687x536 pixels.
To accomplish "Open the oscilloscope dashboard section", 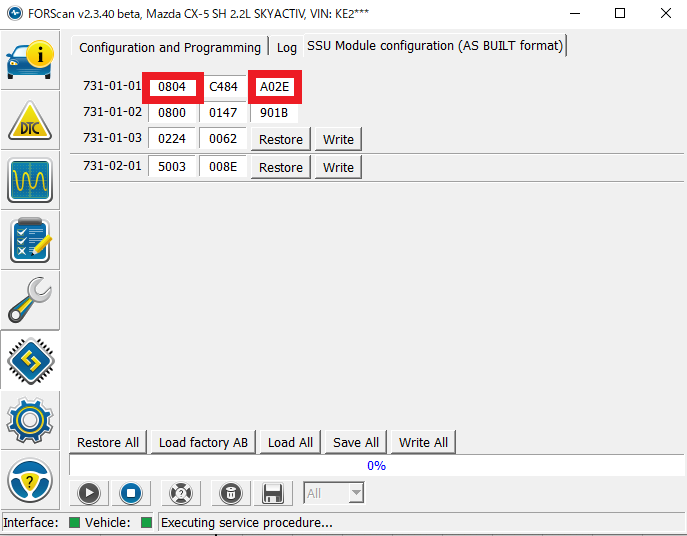I will coord(30,180).
